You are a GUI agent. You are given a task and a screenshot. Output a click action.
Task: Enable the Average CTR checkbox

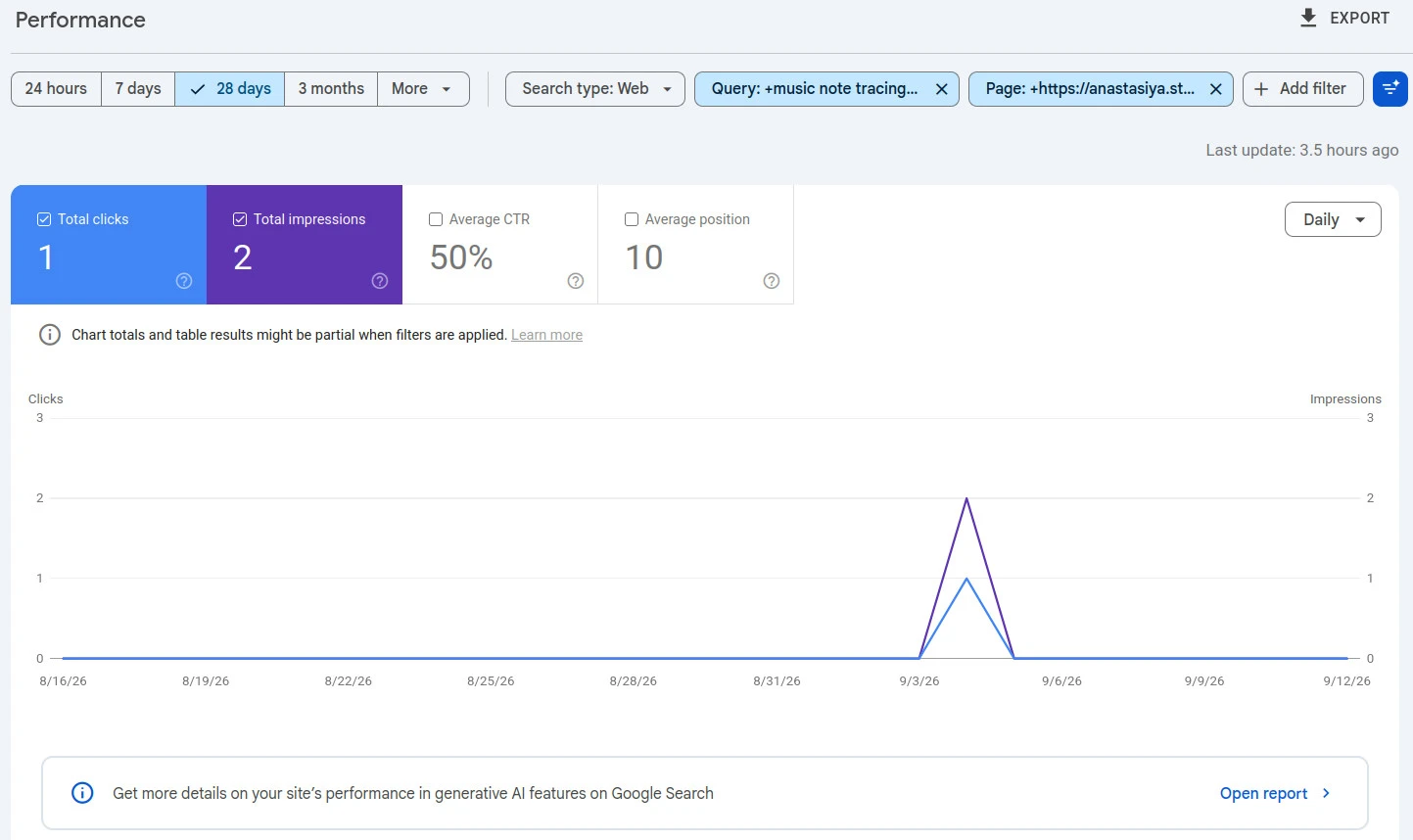436,219
